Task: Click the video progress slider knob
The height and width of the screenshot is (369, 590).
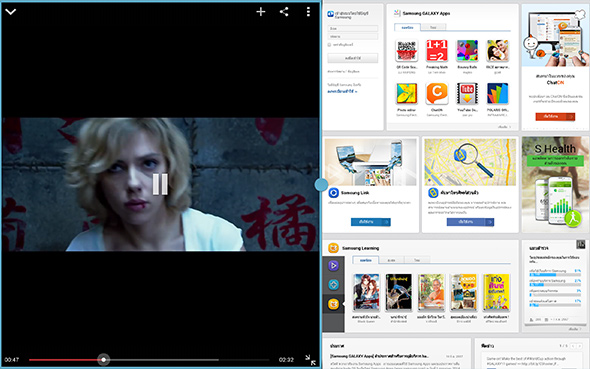Action: click(x=103, y=360)
